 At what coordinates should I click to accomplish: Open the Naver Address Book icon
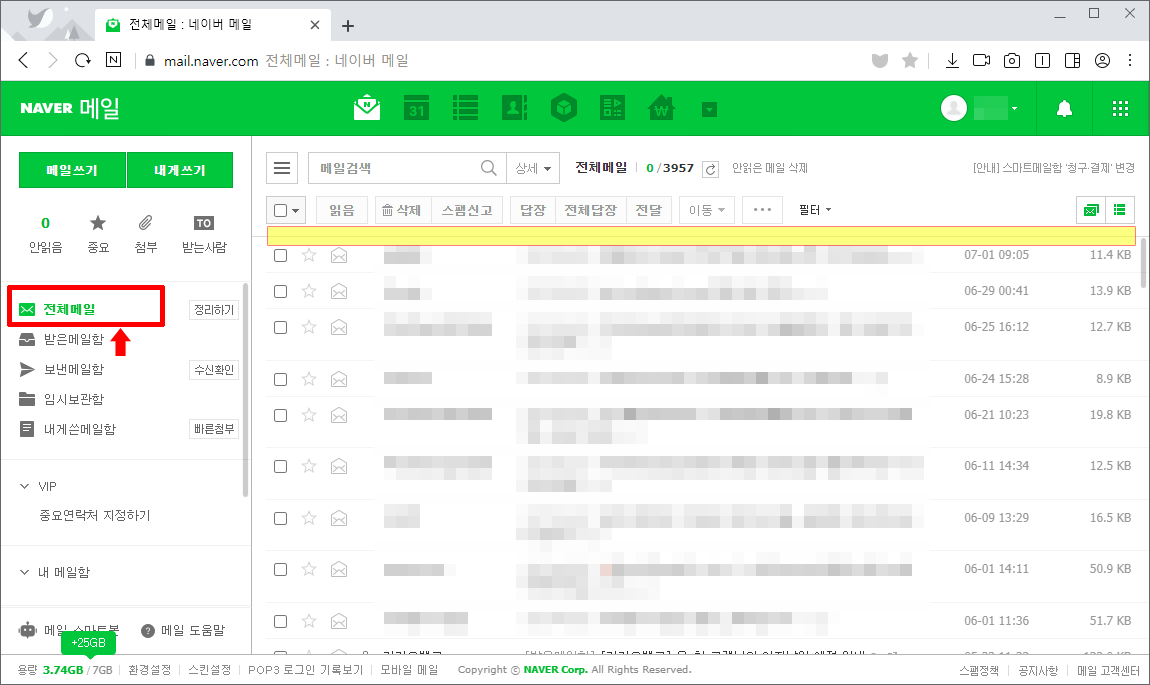point(514,108)
